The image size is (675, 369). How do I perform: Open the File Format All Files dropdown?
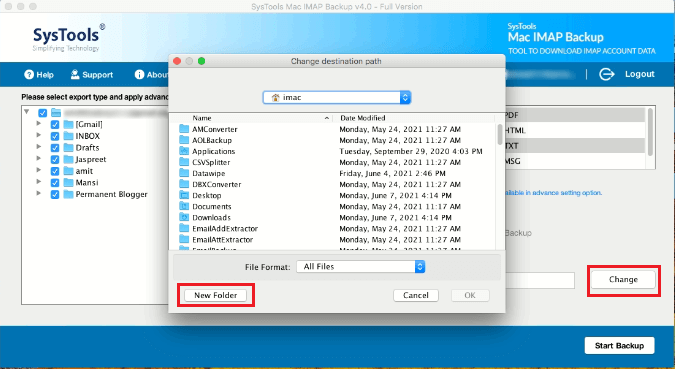pos(360,267)
